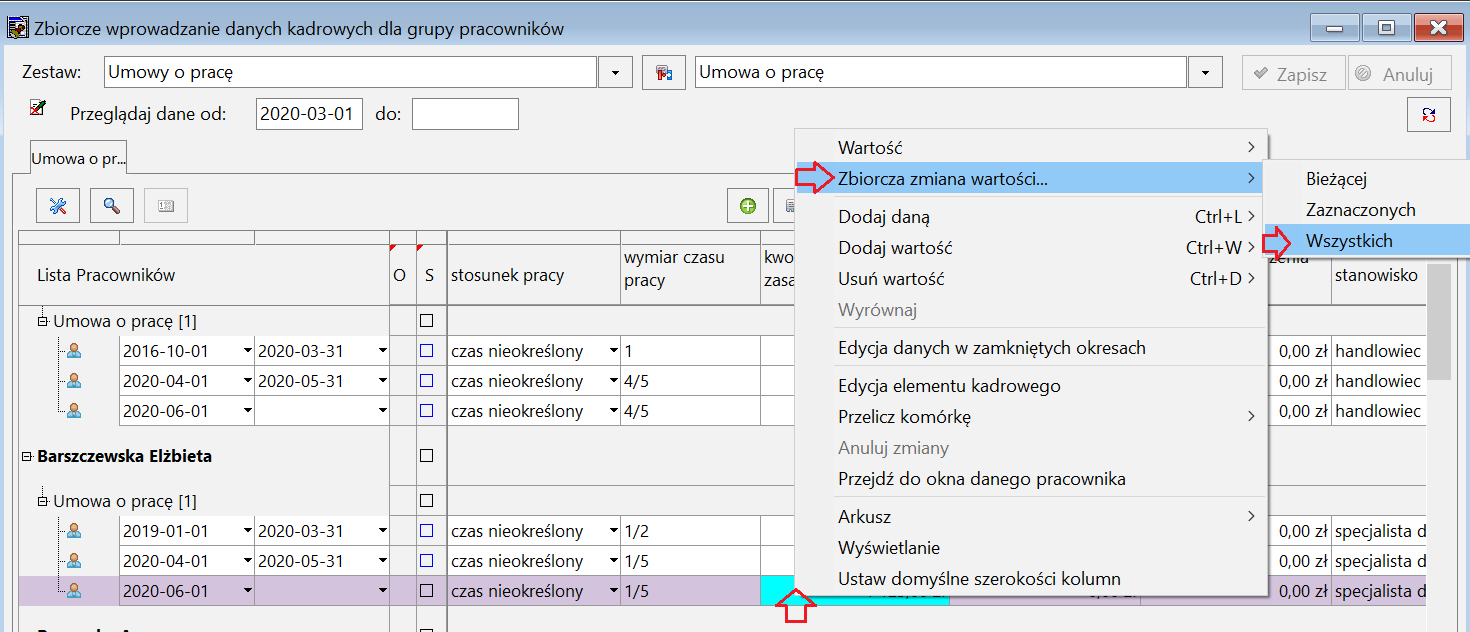1470x632 pixels.
Task: Choose Bieżącej from the submenu
Action: 1366,179
